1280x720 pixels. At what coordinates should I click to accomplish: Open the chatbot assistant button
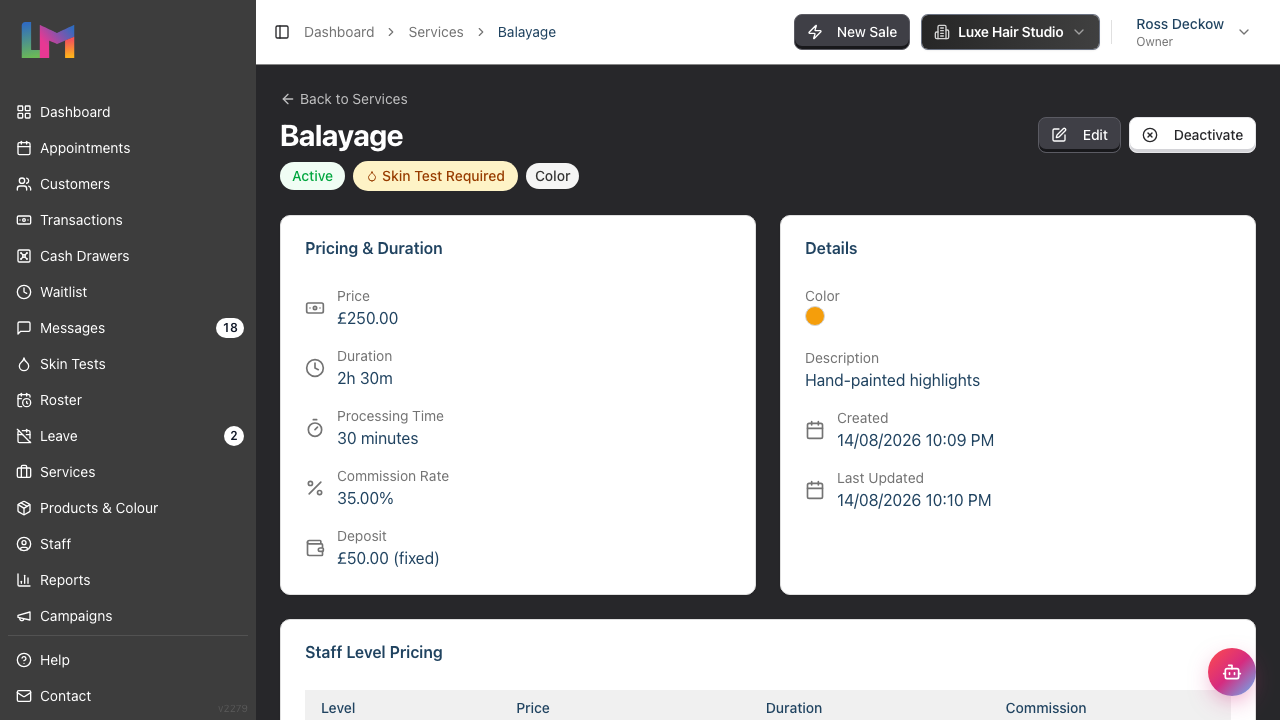1232,672
